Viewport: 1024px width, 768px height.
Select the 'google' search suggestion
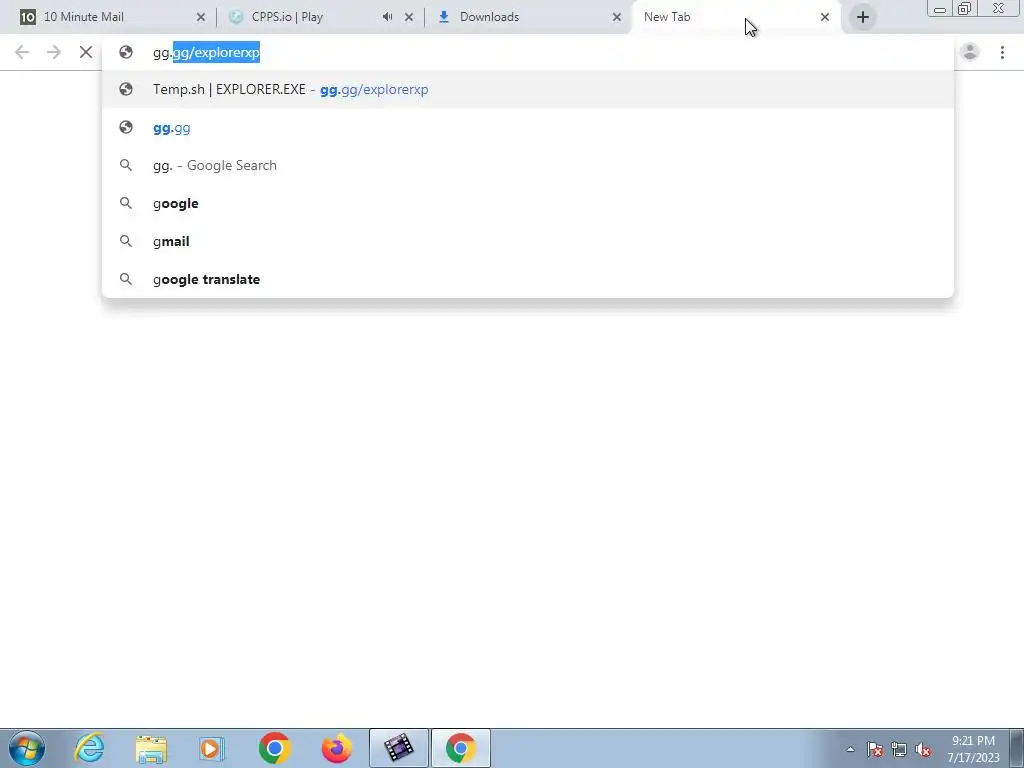coord(528,203)
